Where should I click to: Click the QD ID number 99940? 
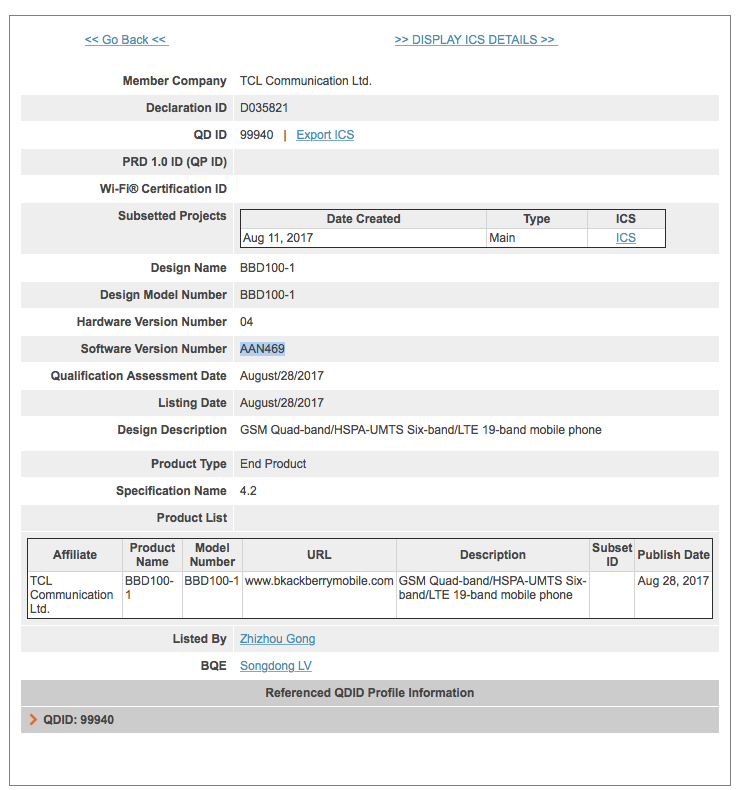pyautogui.click(x=256, y=135)
